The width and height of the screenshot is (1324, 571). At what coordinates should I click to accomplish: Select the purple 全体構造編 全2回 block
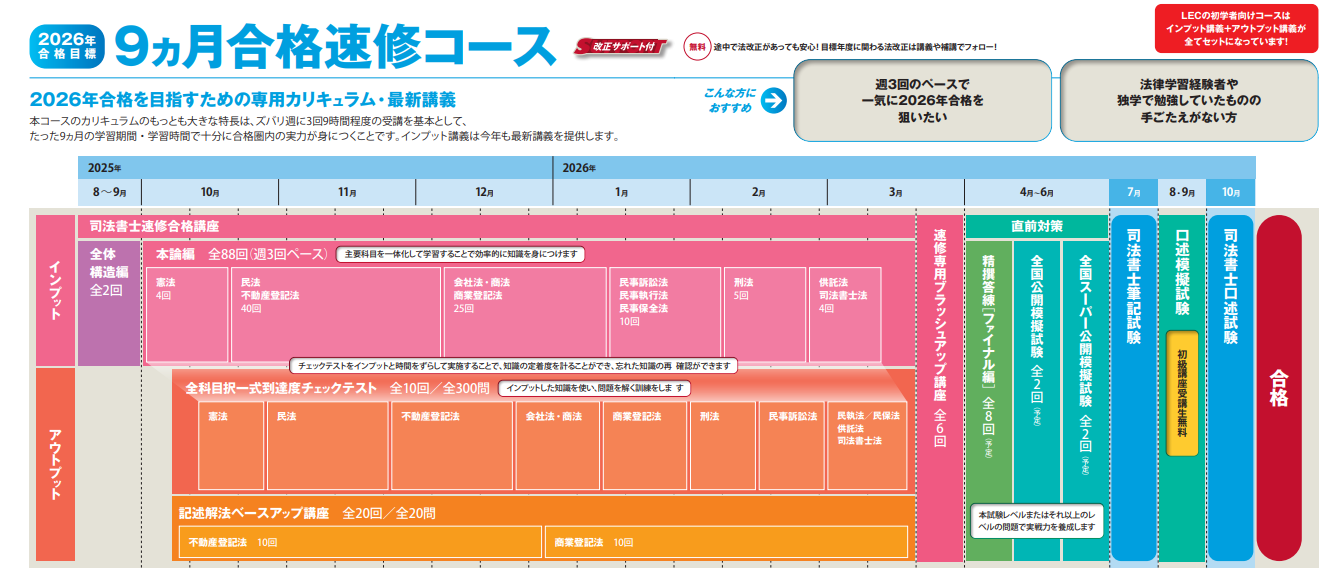coord(108,302)
